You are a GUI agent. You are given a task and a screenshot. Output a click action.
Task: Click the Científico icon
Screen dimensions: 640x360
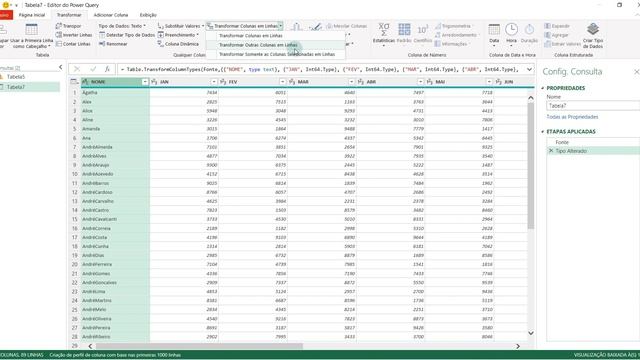click(x=422, y=29)
